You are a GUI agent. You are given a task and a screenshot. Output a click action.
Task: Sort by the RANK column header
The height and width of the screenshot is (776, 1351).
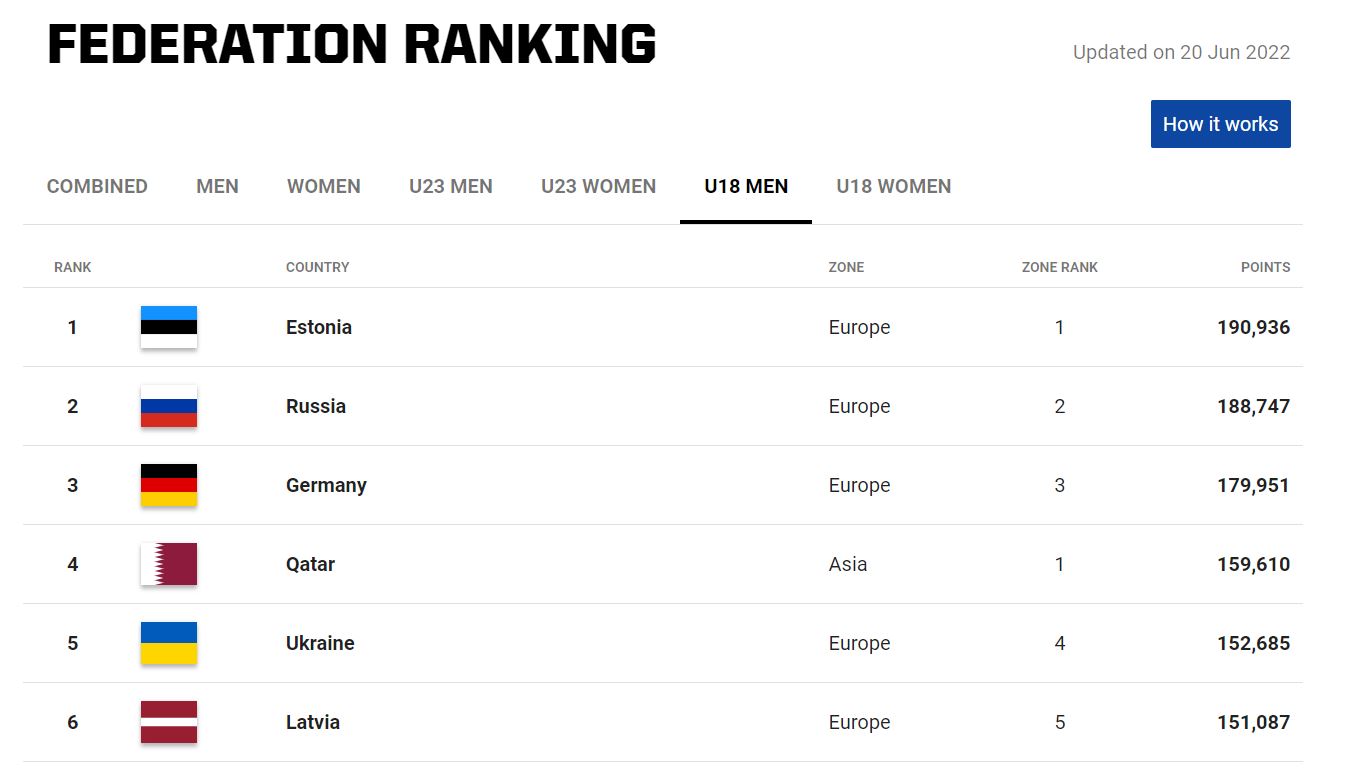pos(72,267)
